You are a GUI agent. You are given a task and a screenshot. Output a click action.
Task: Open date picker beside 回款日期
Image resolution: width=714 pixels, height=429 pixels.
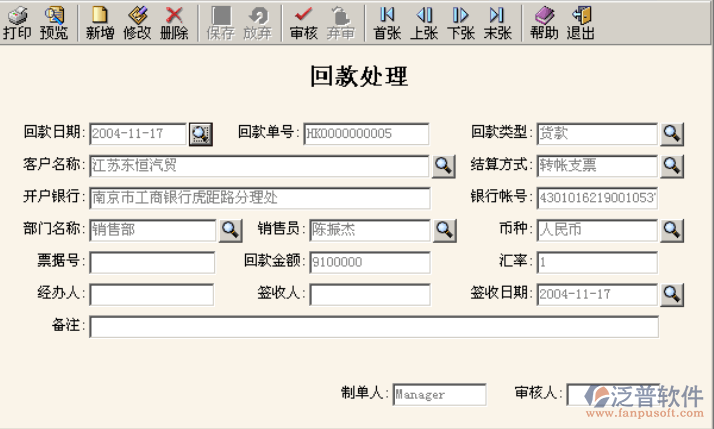coord(201,134)
